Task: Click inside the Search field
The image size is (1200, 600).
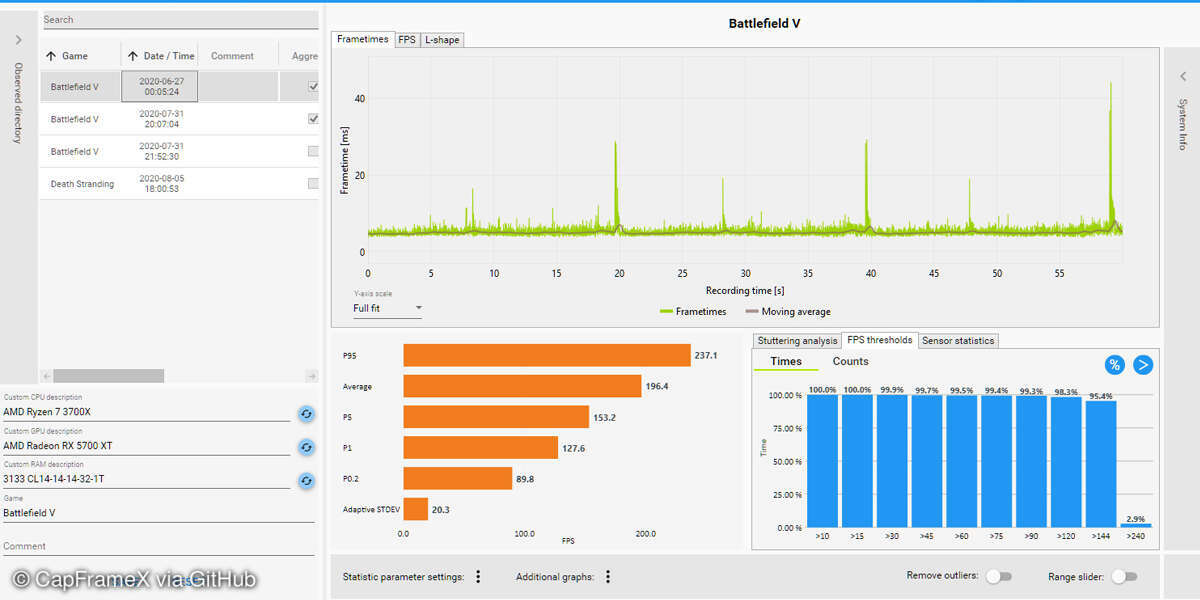Action: click(x=180, y=19)
